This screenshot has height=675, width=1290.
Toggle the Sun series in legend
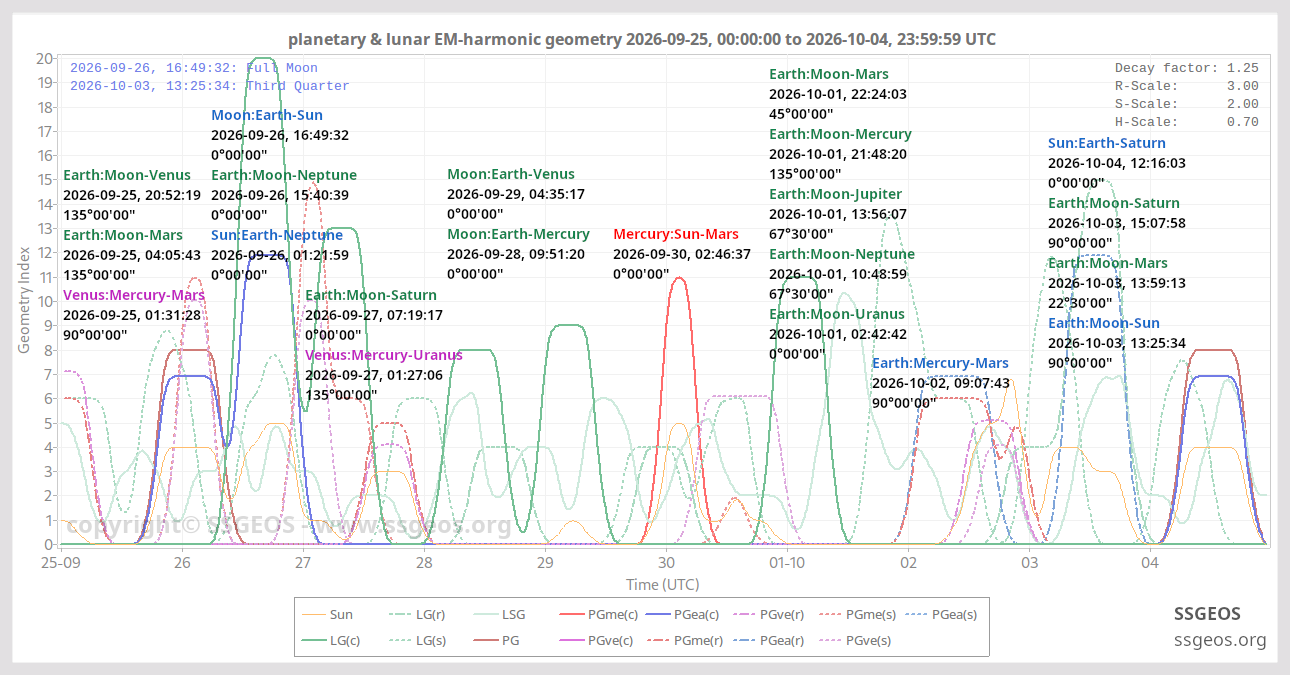tap(327, 615)
